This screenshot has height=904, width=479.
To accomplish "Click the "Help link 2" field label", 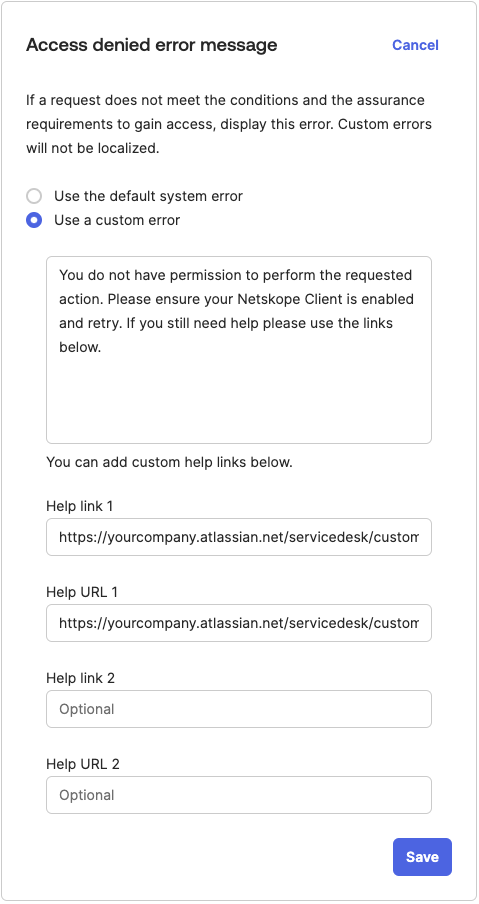I will [x=81, y=678].
